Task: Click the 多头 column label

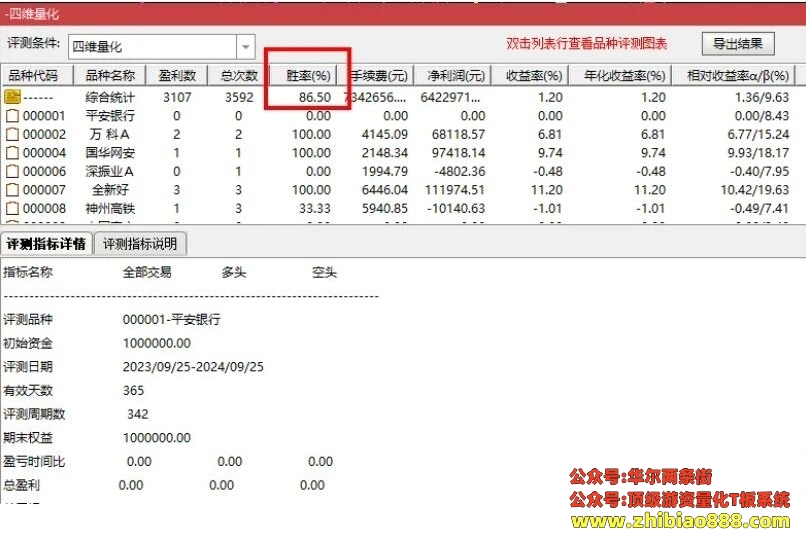Action: pyautogui.click(x=234, y=272)
